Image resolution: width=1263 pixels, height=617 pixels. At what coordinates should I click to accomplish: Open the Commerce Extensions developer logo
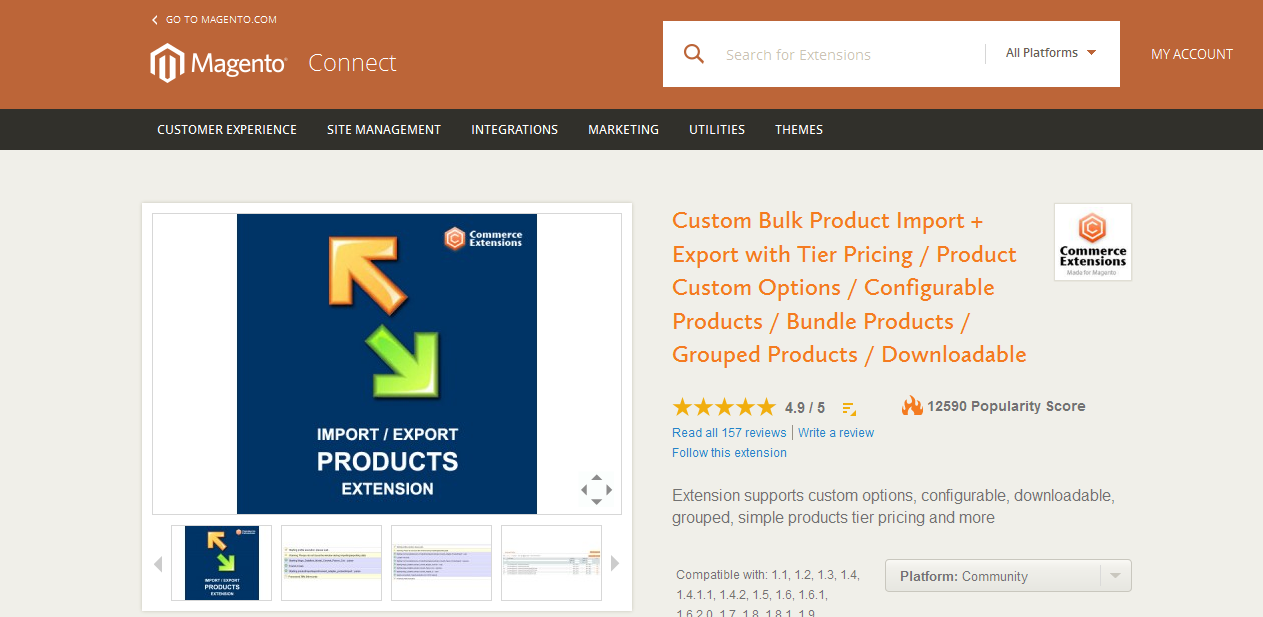pos(1093,242)
